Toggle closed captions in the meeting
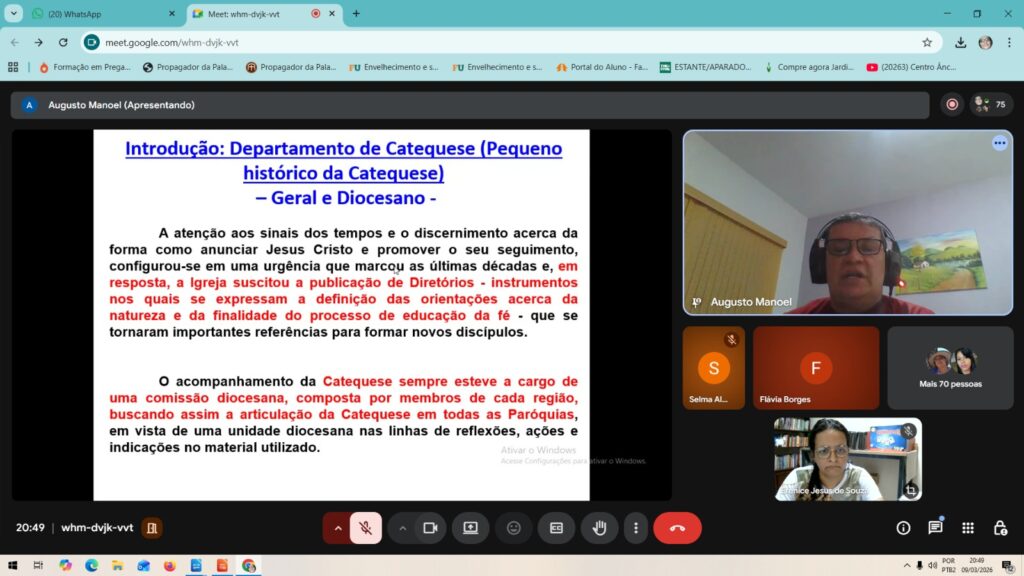The width and height of the screenshot is (1024, 576). tap(556, 528)
